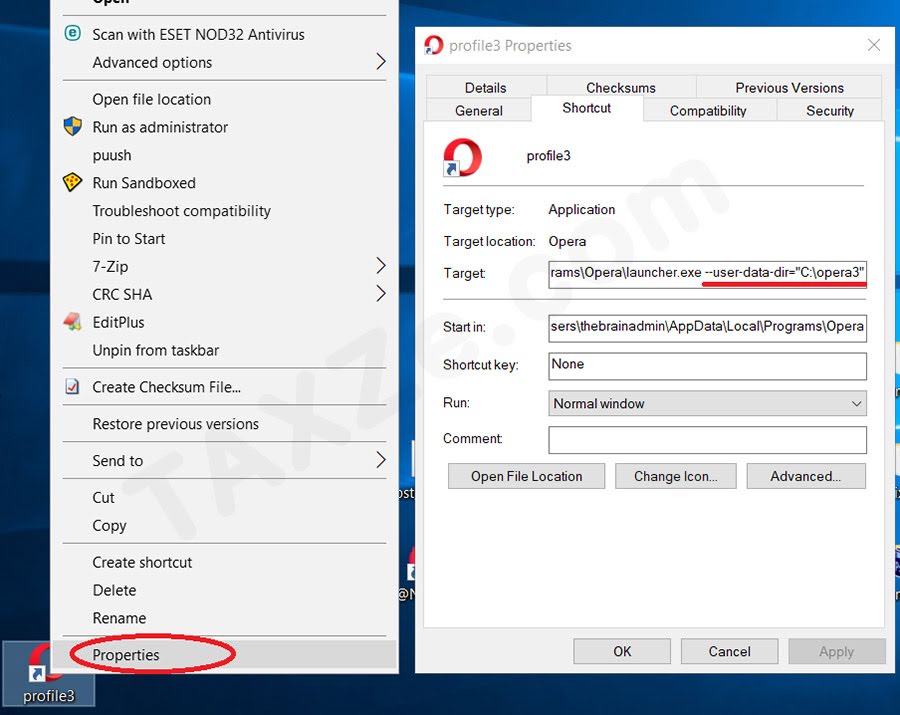
Task: Switch to the Compatibility tab
Action: (x=710, y=110)
